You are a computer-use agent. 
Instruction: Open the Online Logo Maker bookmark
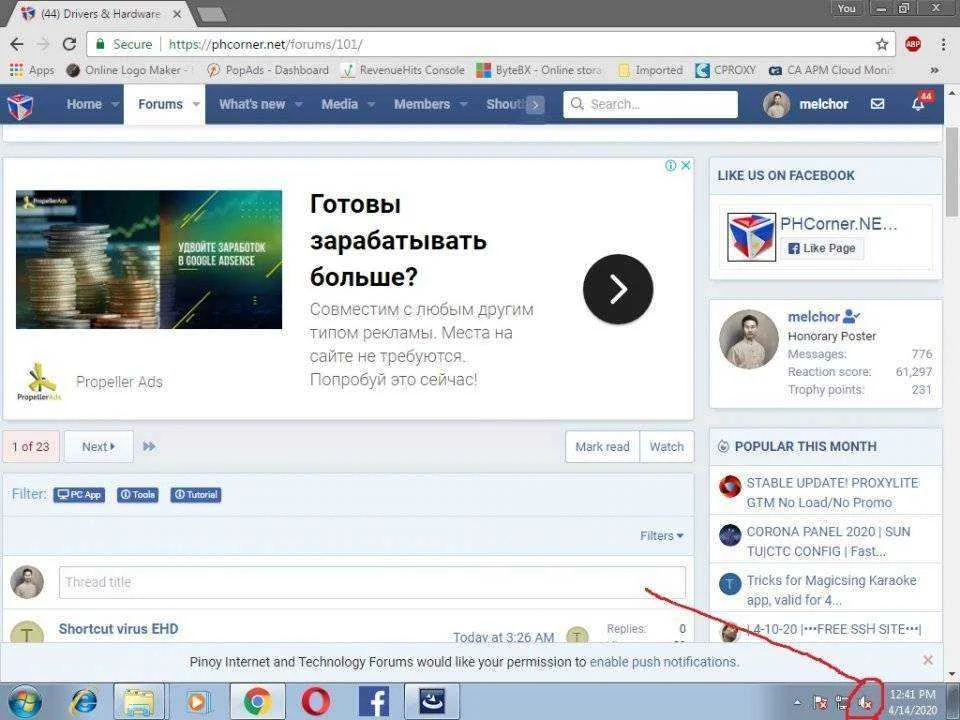pos(130,70)
